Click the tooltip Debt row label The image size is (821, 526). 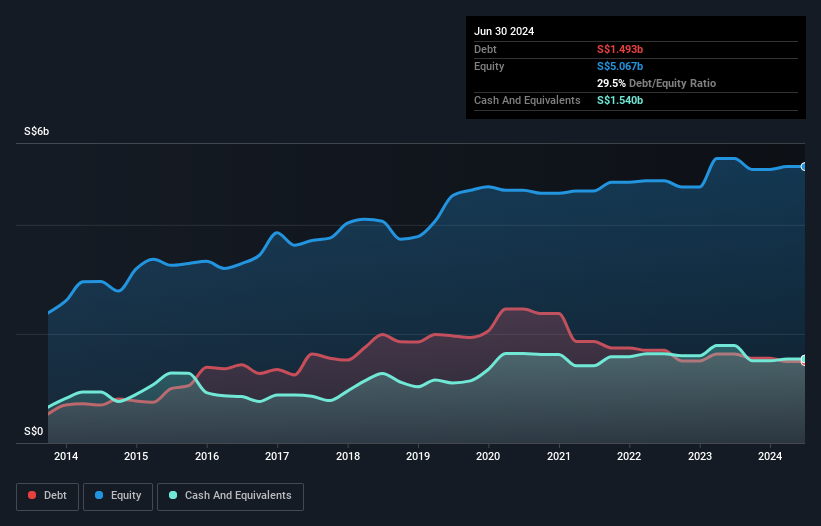pyautogui.click(x=485, y=49)
